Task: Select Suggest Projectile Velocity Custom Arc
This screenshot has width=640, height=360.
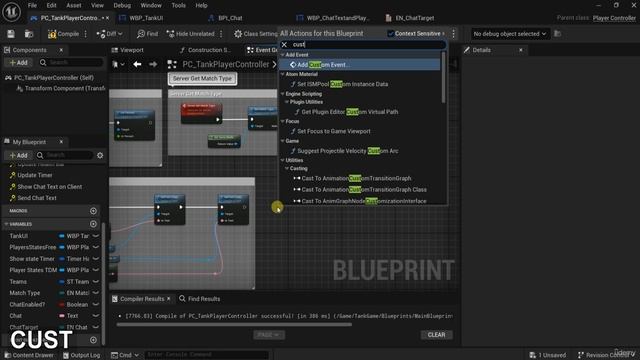Action: (x=347, y=151)
